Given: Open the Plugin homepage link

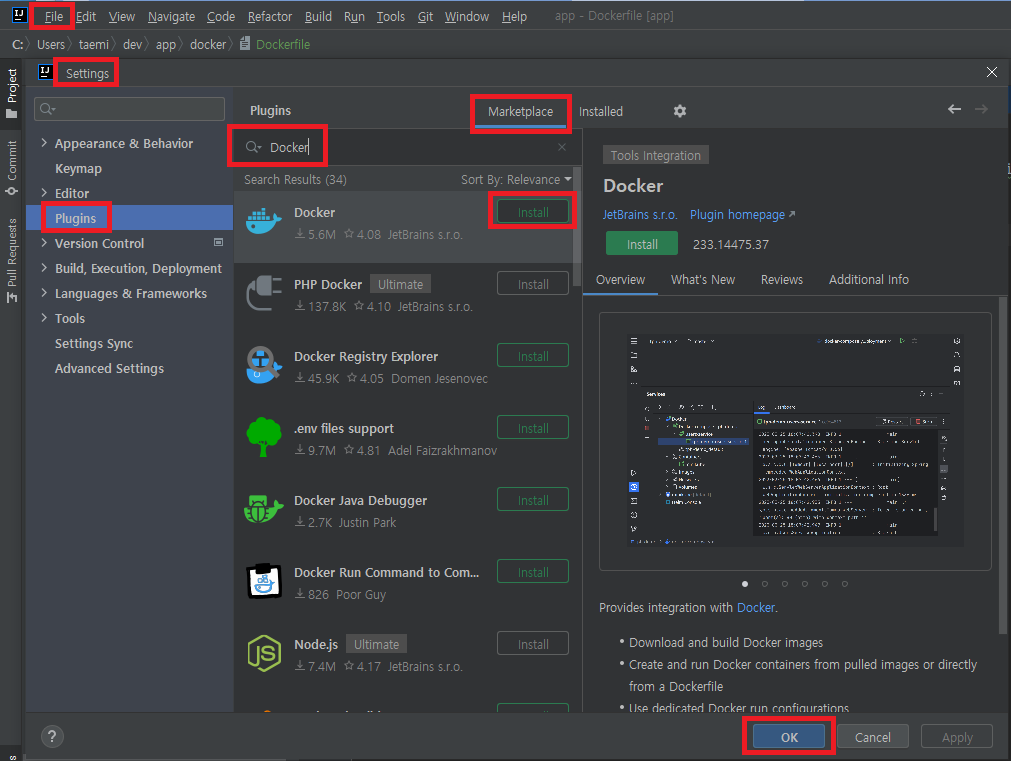Looking at the screenshot, I should (x=742, y=215).
